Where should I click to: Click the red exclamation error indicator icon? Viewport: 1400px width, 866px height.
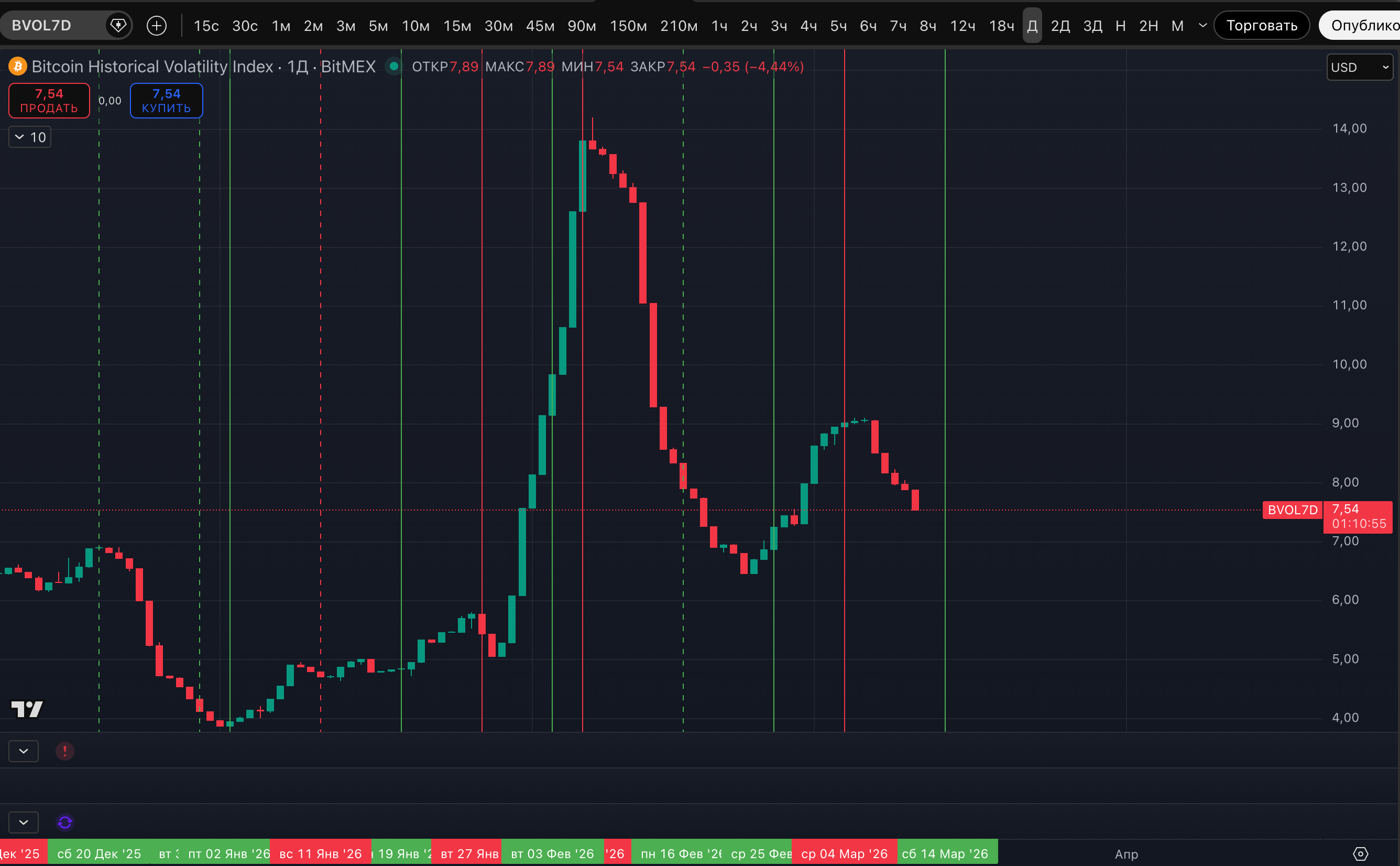[x=64, y=751]
